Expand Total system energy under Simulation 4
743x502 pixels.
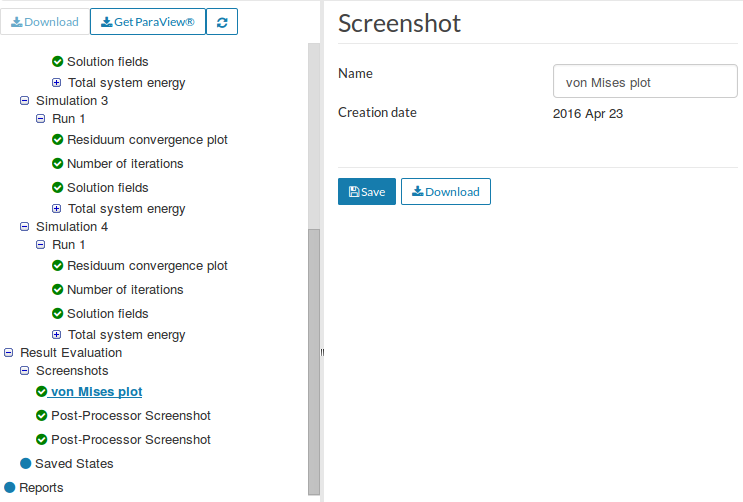coord(57,335)
